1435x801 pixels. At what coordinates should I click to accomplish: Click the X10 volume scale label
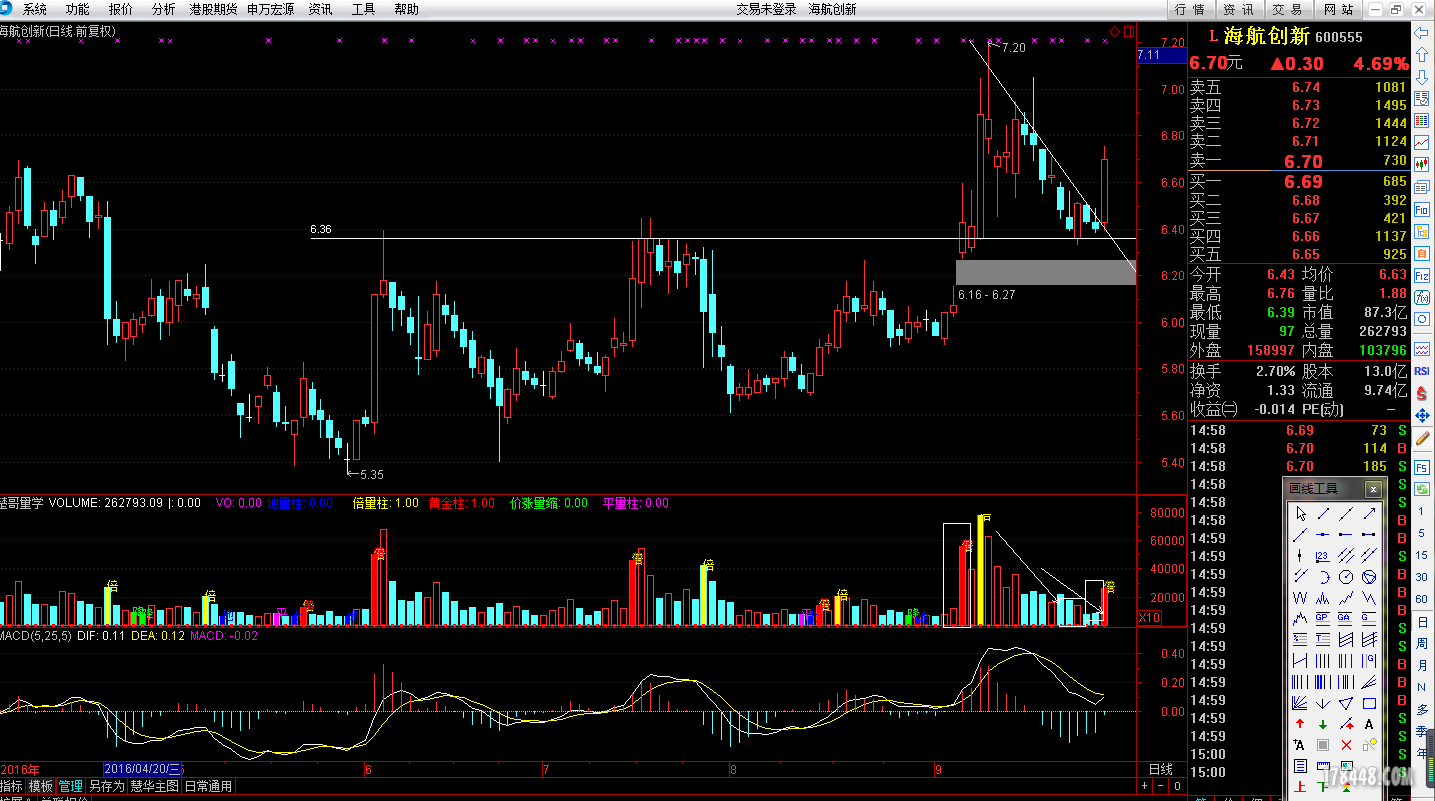[x=1150, y=618]
